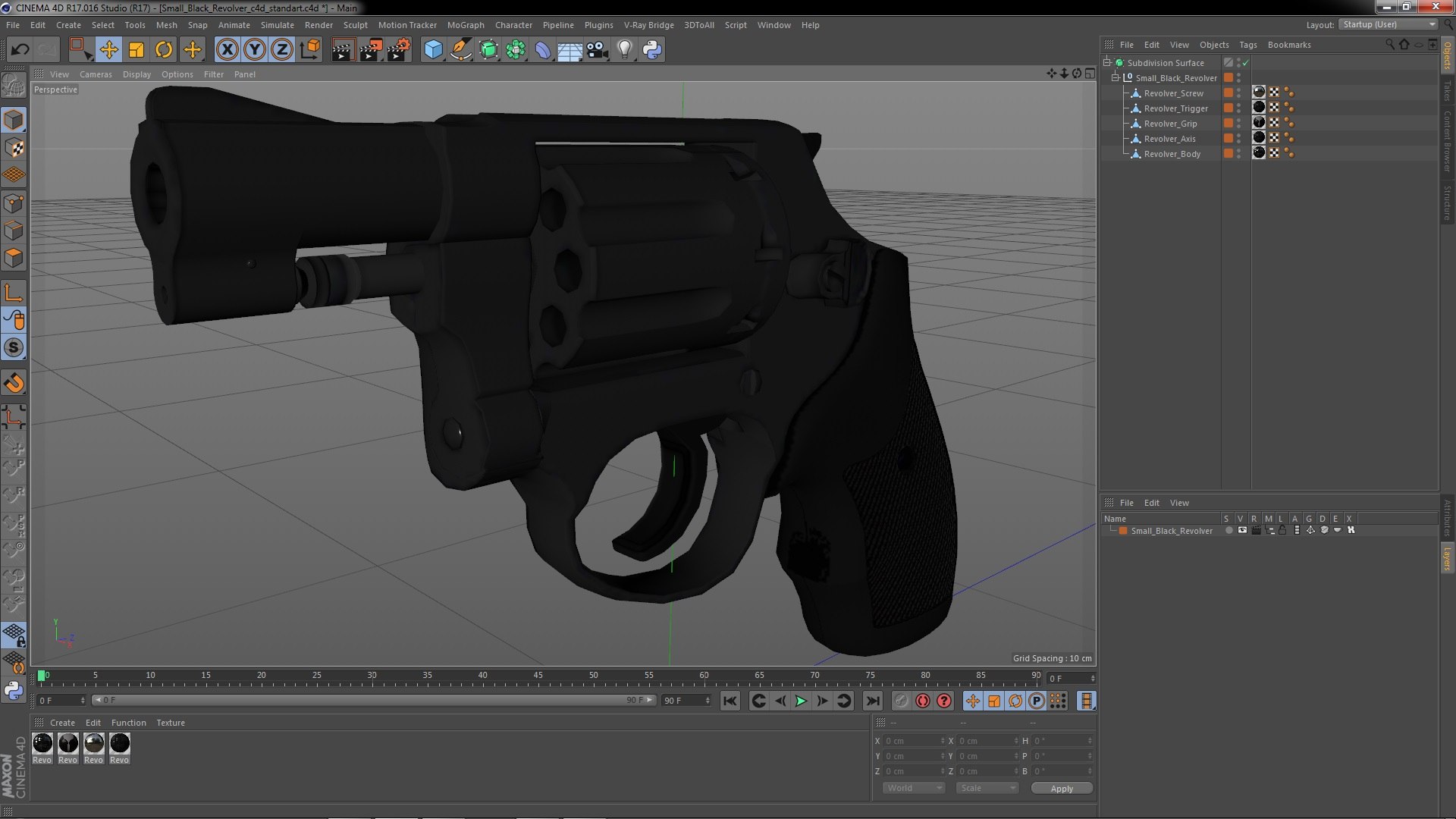The image size is (1456, 819).
Task: Click frame 50 on the timeline
Action: (x=593, y=676)
